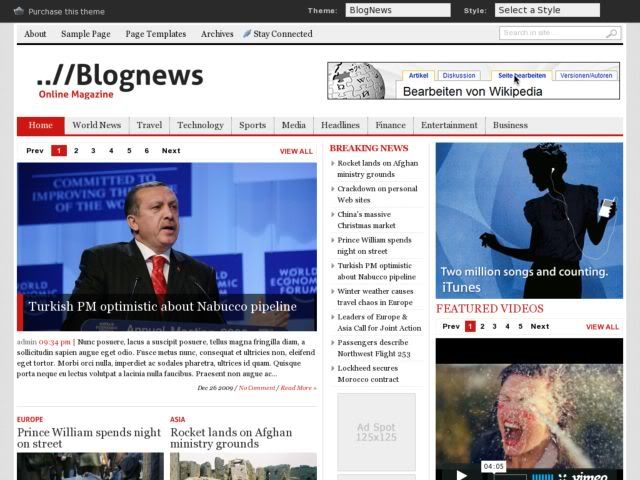Image resolution: width=640 pixels, height=480 pixels.
Task: Select the Headlines category
Action: click(340, 125)
